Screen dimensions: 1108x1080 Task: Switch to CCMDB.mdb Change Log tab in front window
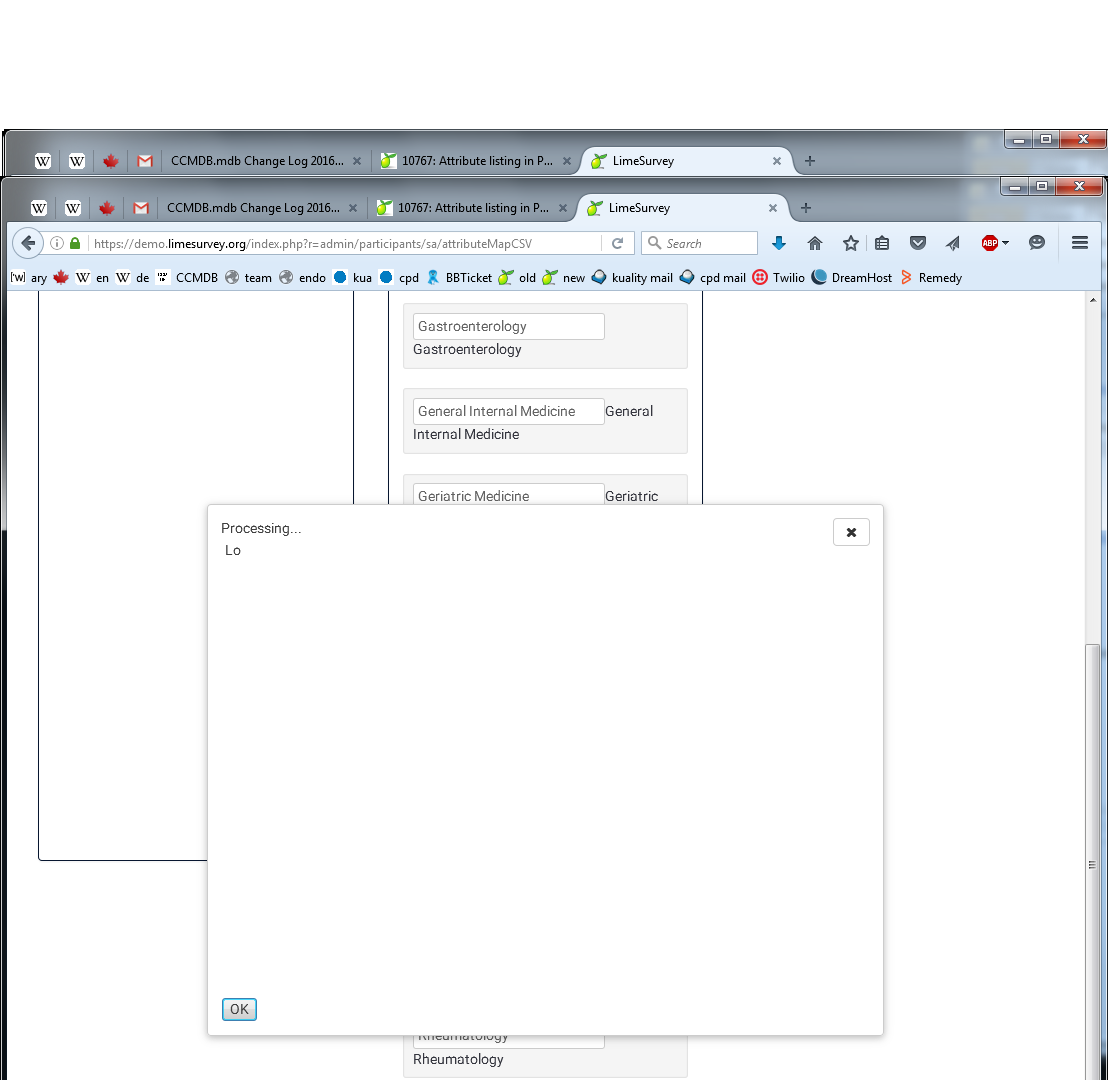click(253, 208)
